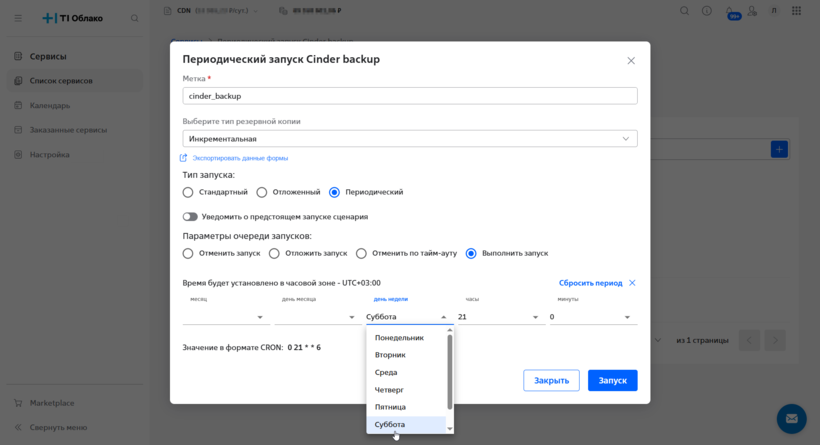
Task: Select the Стандартный launch type radio
Action: coord(188,192)
